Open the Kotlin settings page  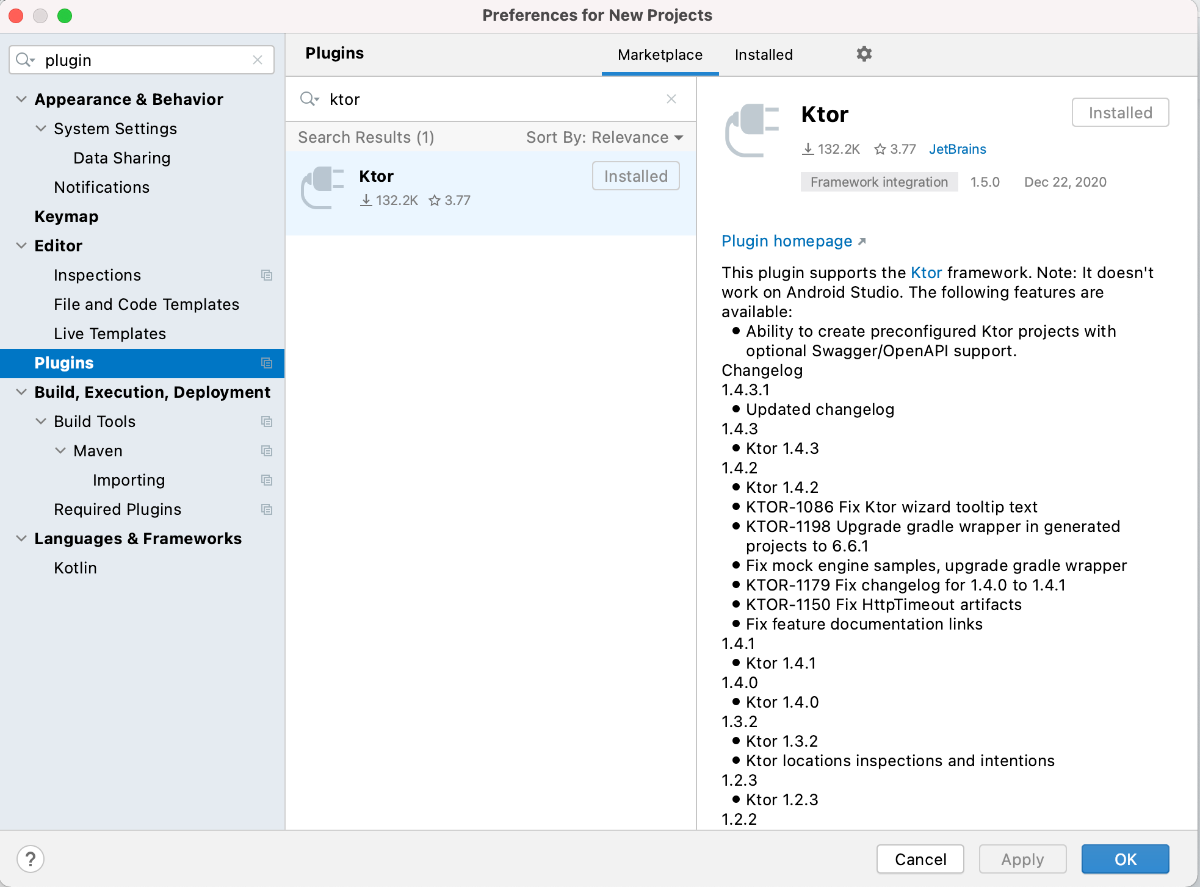75,567
